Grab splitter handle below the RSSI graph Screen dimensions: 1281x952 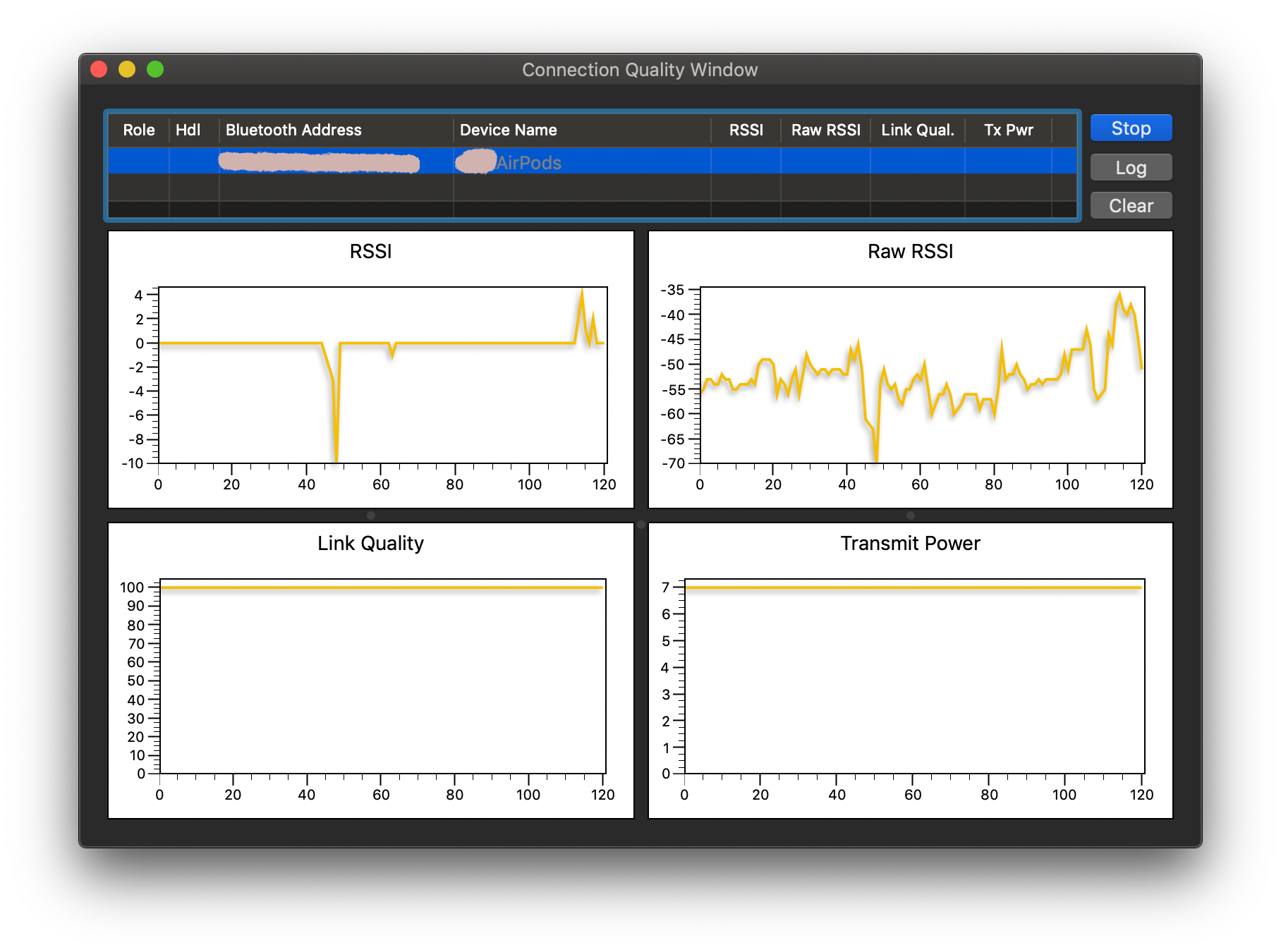(371, 515)
